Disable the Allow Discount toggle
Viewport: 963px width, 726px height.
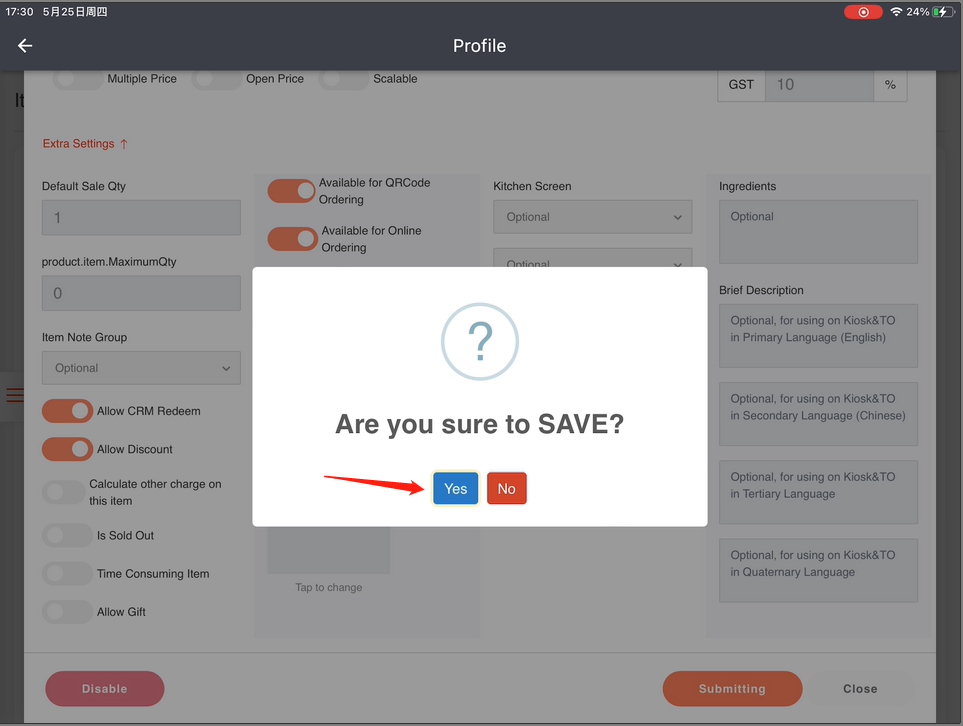[67, 450]
